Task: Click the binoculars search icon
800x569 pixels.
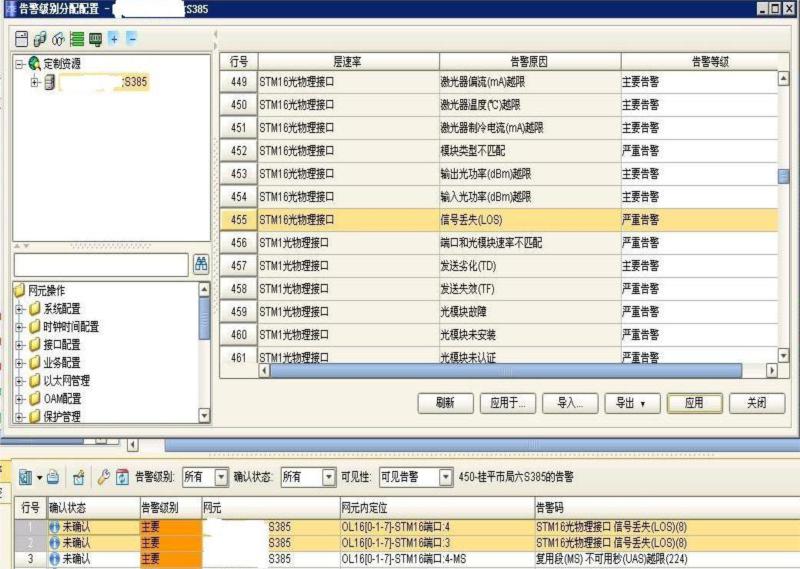Action: 201,264
